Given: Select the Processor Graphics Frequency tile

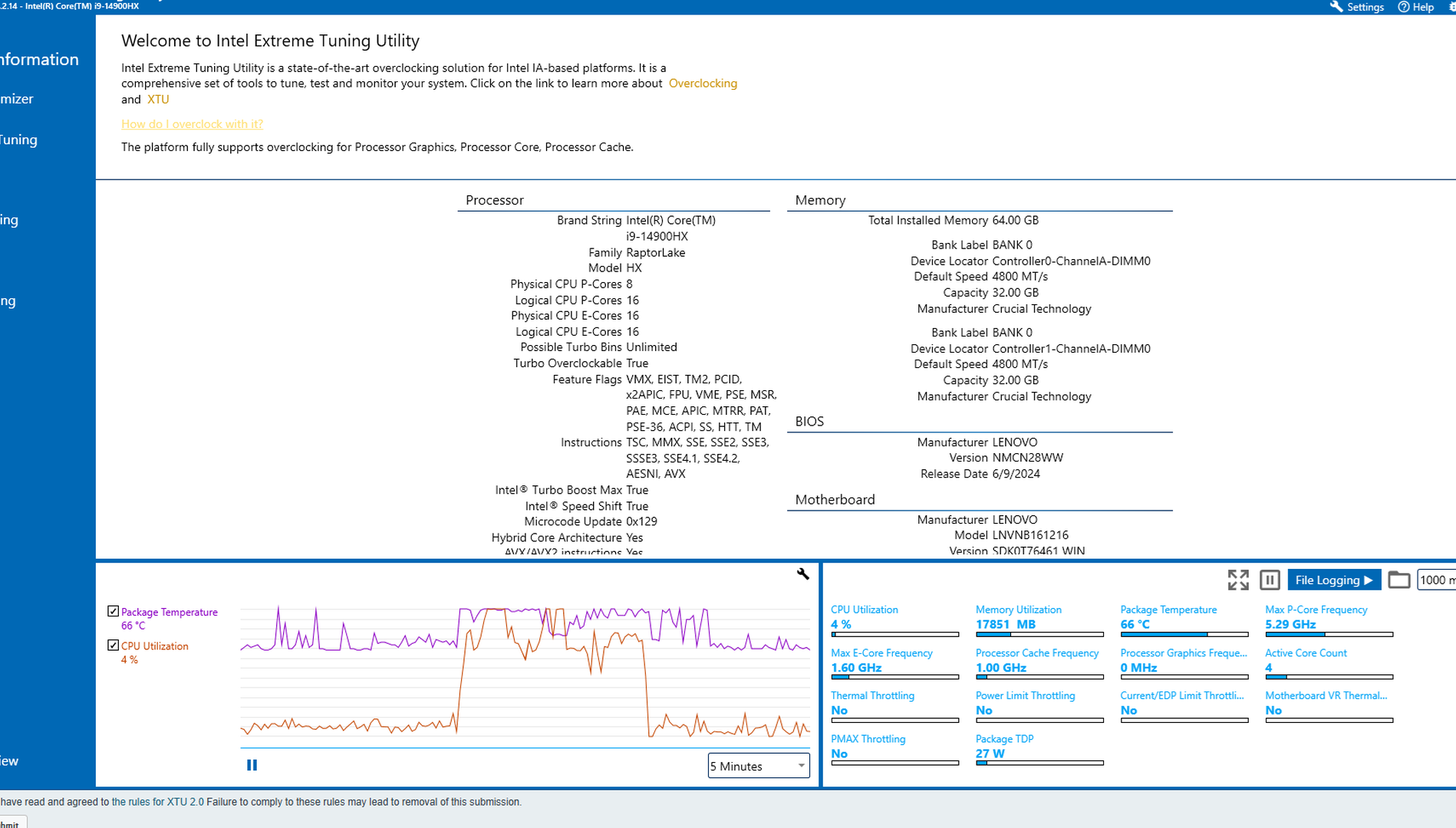Looking at the screenshot, I should pos(1184,665).
